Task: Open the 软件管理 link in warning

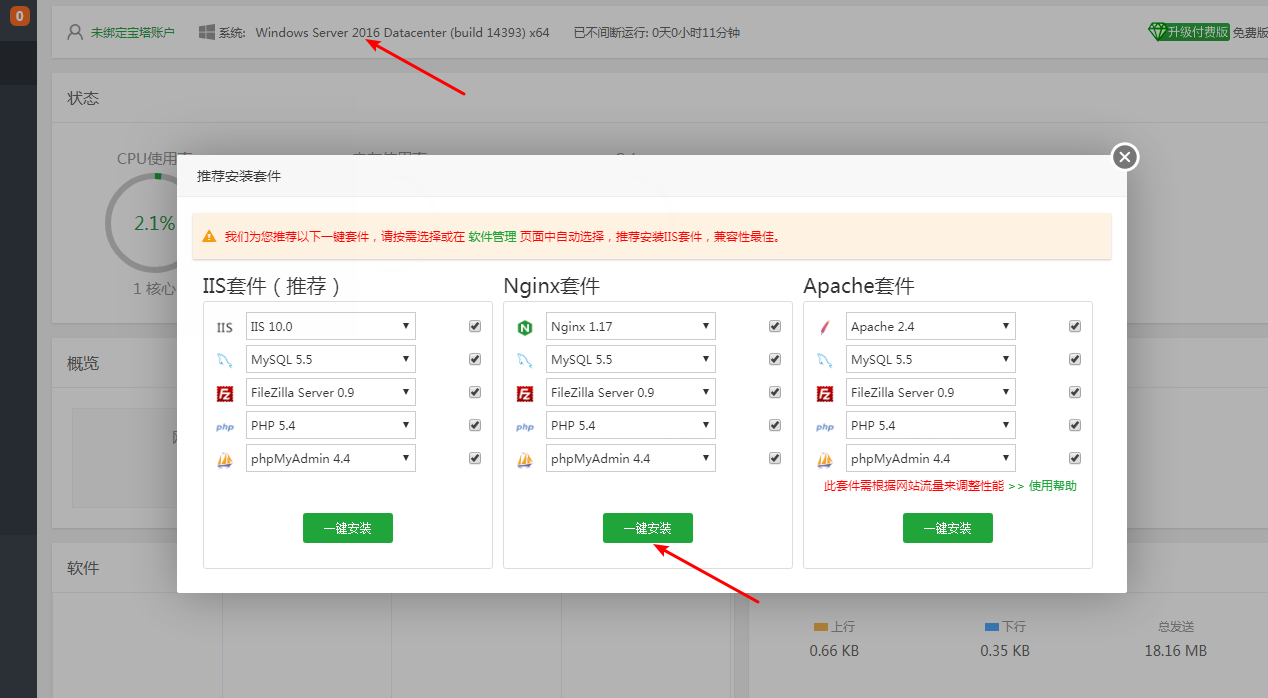Action: point(492,237)
